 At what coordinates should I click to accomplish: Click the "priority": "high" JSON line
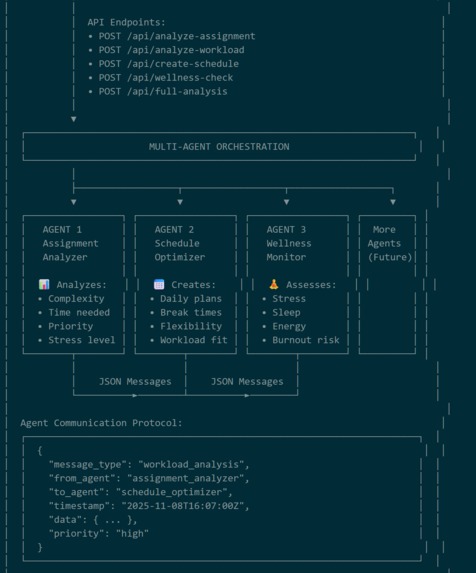click(x=99, y=534)
